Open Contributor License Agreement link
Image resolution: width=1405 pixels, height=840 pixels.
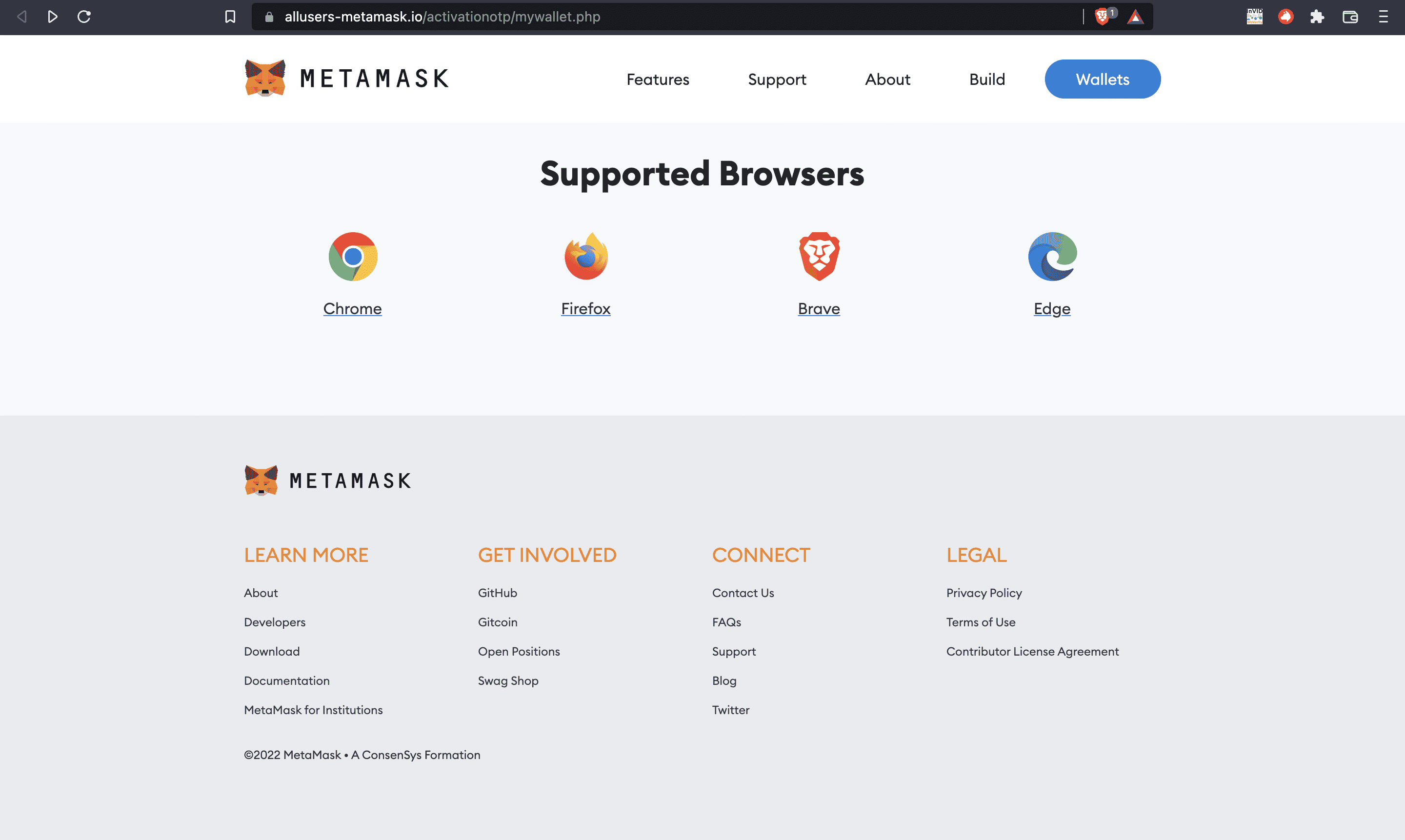(1032, 652)
